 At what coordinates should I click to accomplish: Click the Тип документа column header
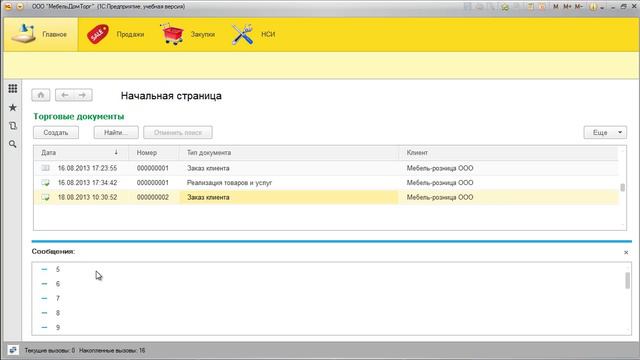(289, 153)
